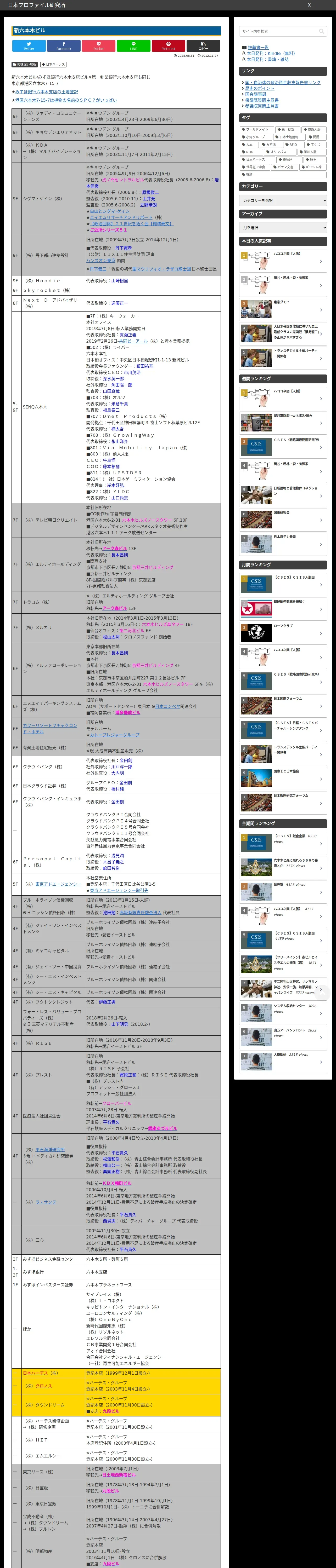Send the page via LINE
This screenshot has width=336, height=1568.
click(133, 46)
